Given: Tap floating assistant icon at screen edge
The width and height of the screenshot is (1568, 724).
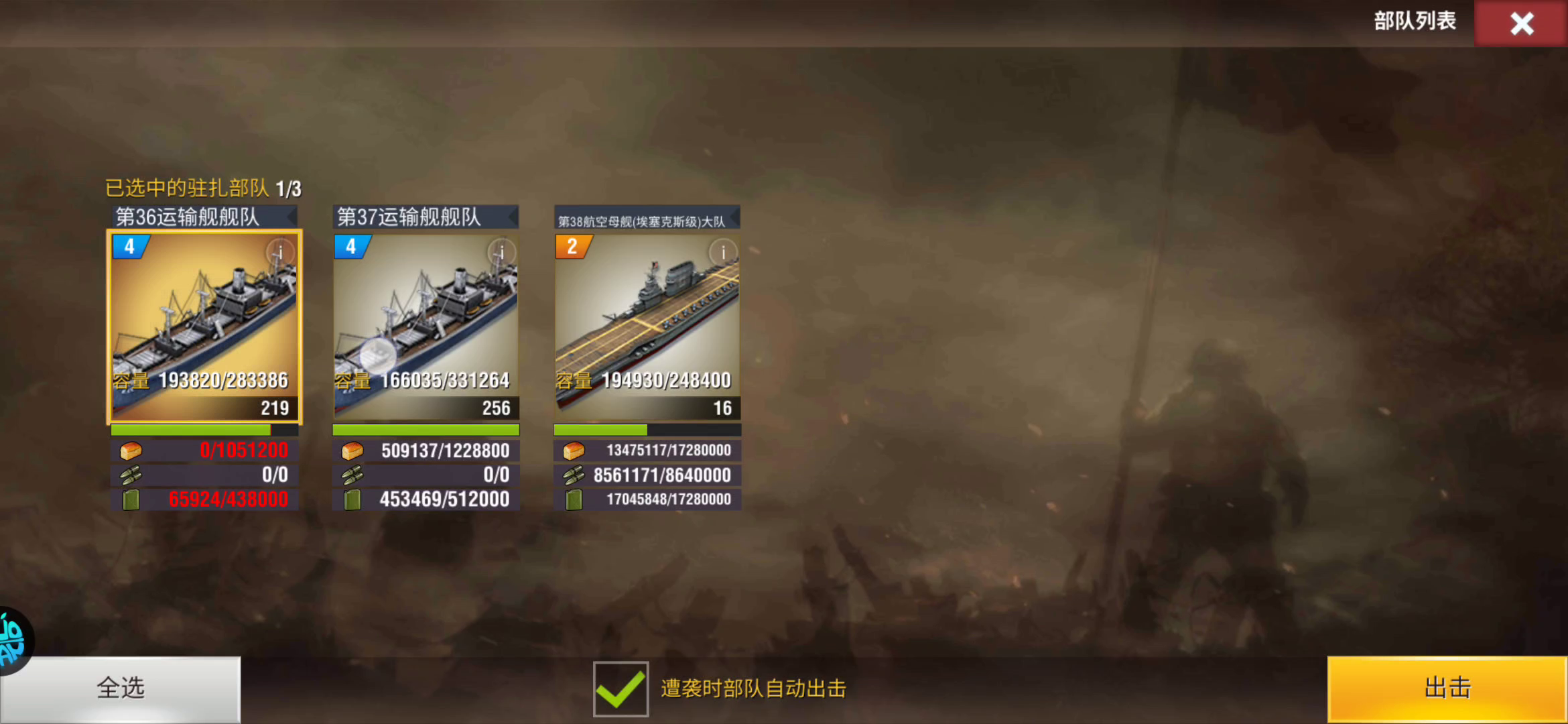Looking at the screenshot, I should click(13, 640).
